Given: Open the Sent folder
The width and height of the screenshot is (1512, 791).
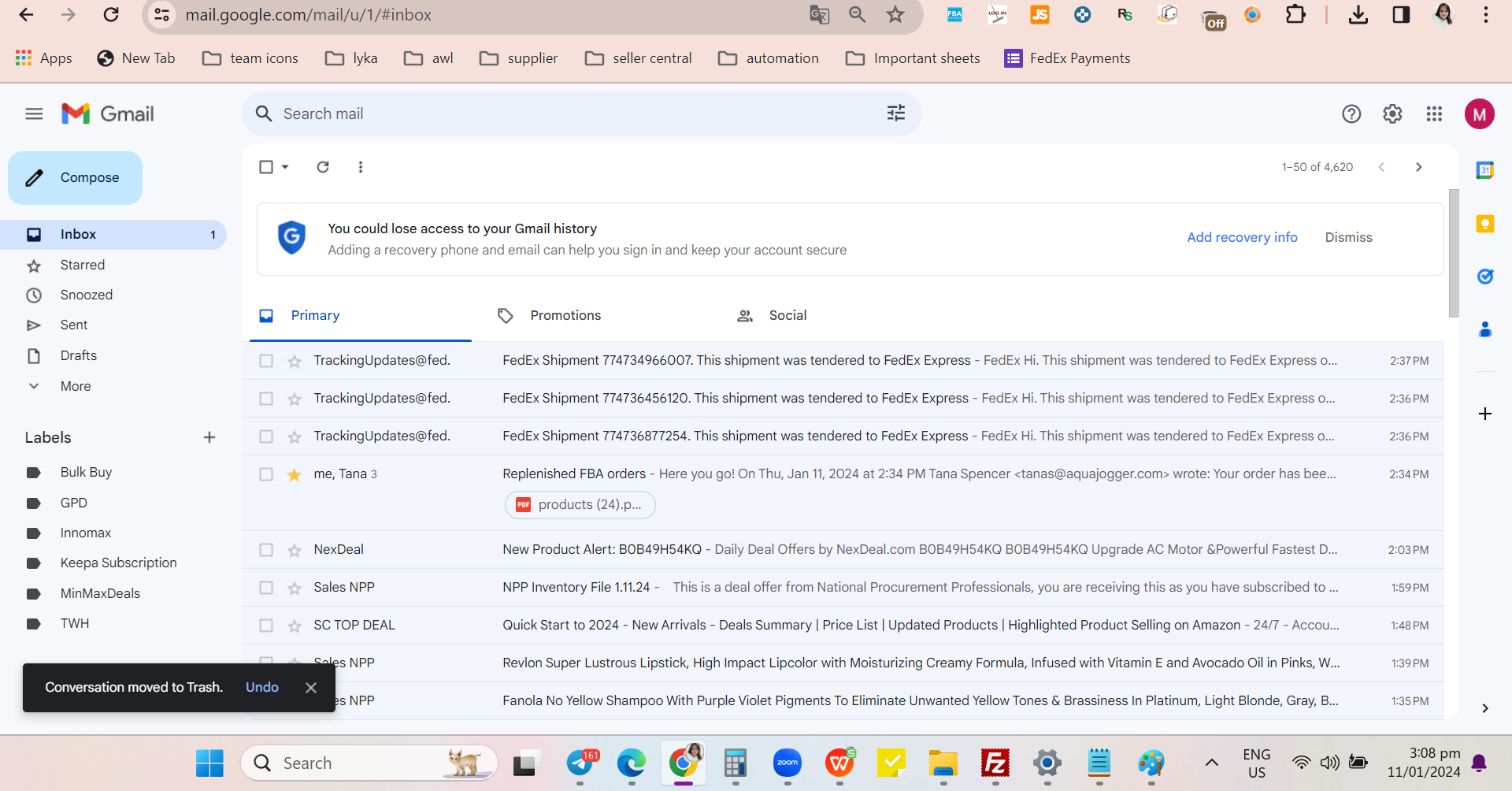Looking at the screenshot, I should tap(74, 325).
